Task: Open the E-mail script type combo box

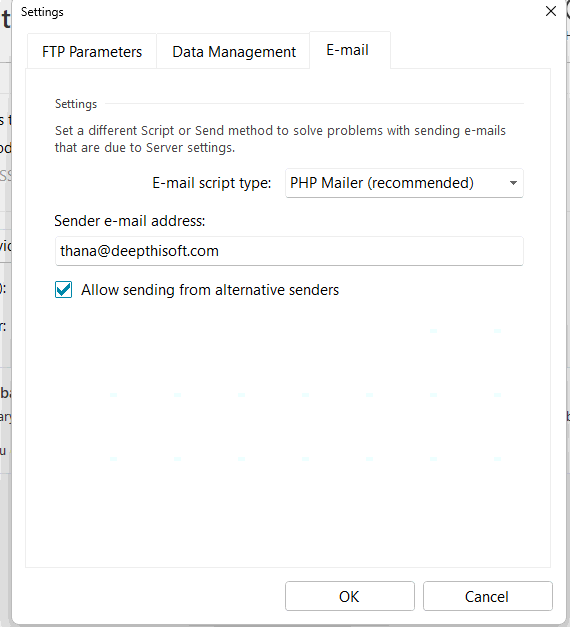Action: (x=404, y=183)
